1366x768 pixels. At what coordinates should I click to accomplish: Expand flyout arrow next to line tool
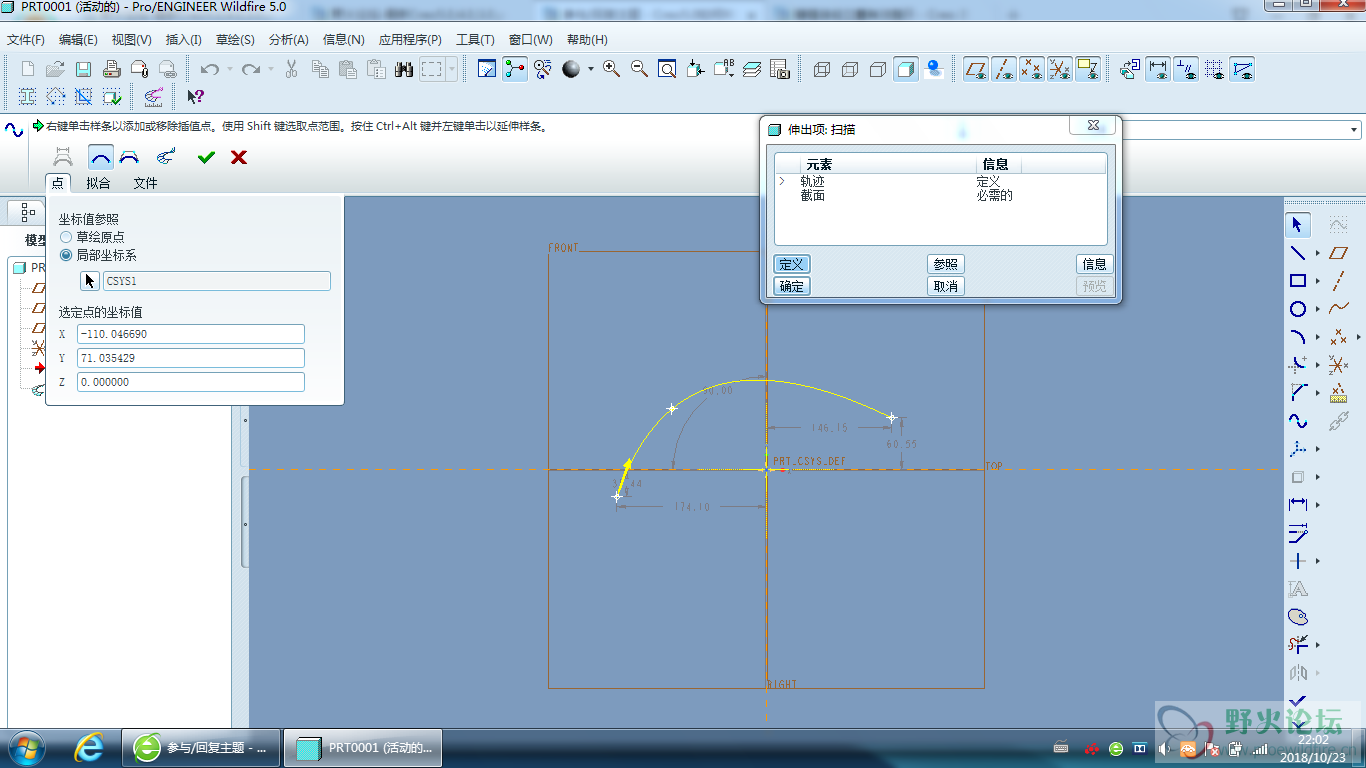(x=1318, y=253)
